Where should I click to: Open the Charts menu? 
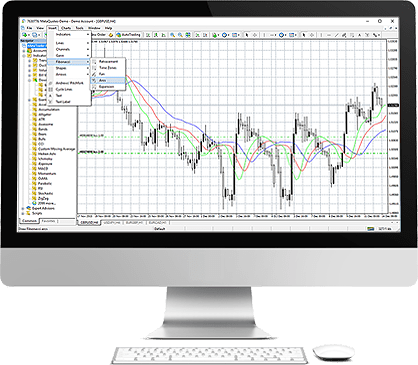pyautogui.click(x=66, y=28)
